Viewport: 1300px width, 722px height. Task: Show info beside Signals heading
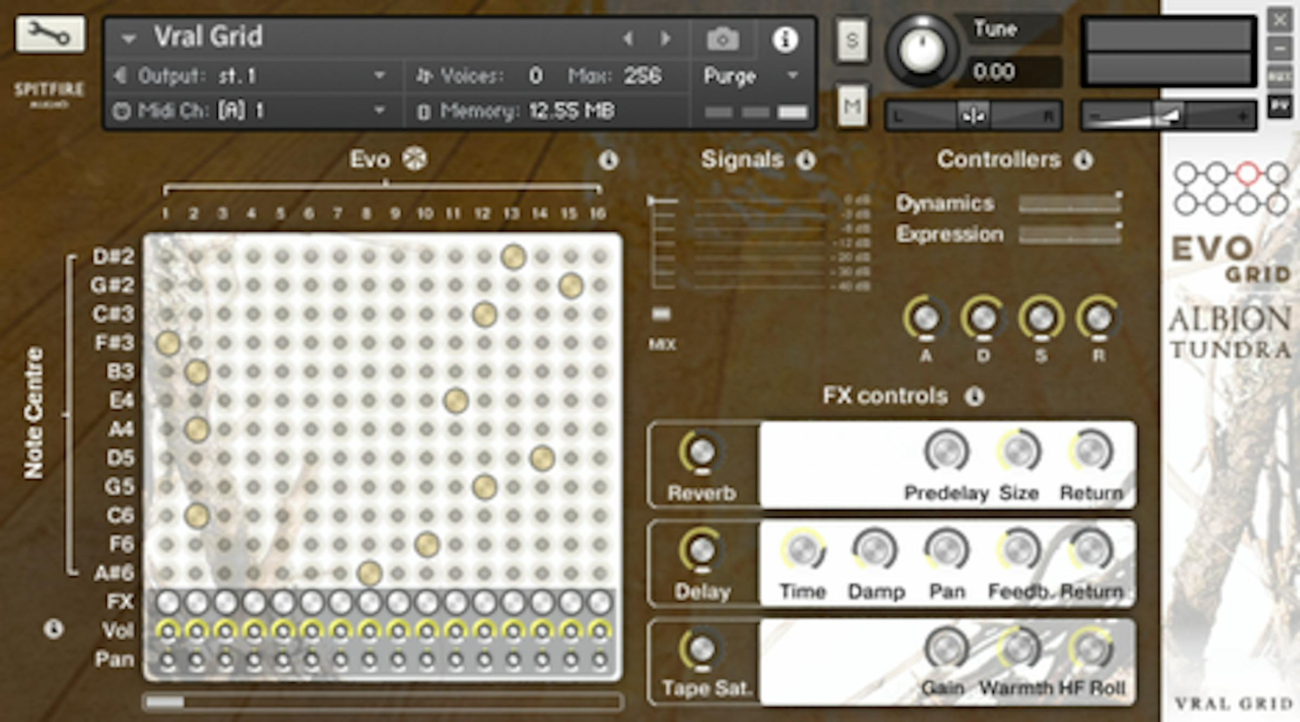806,160
